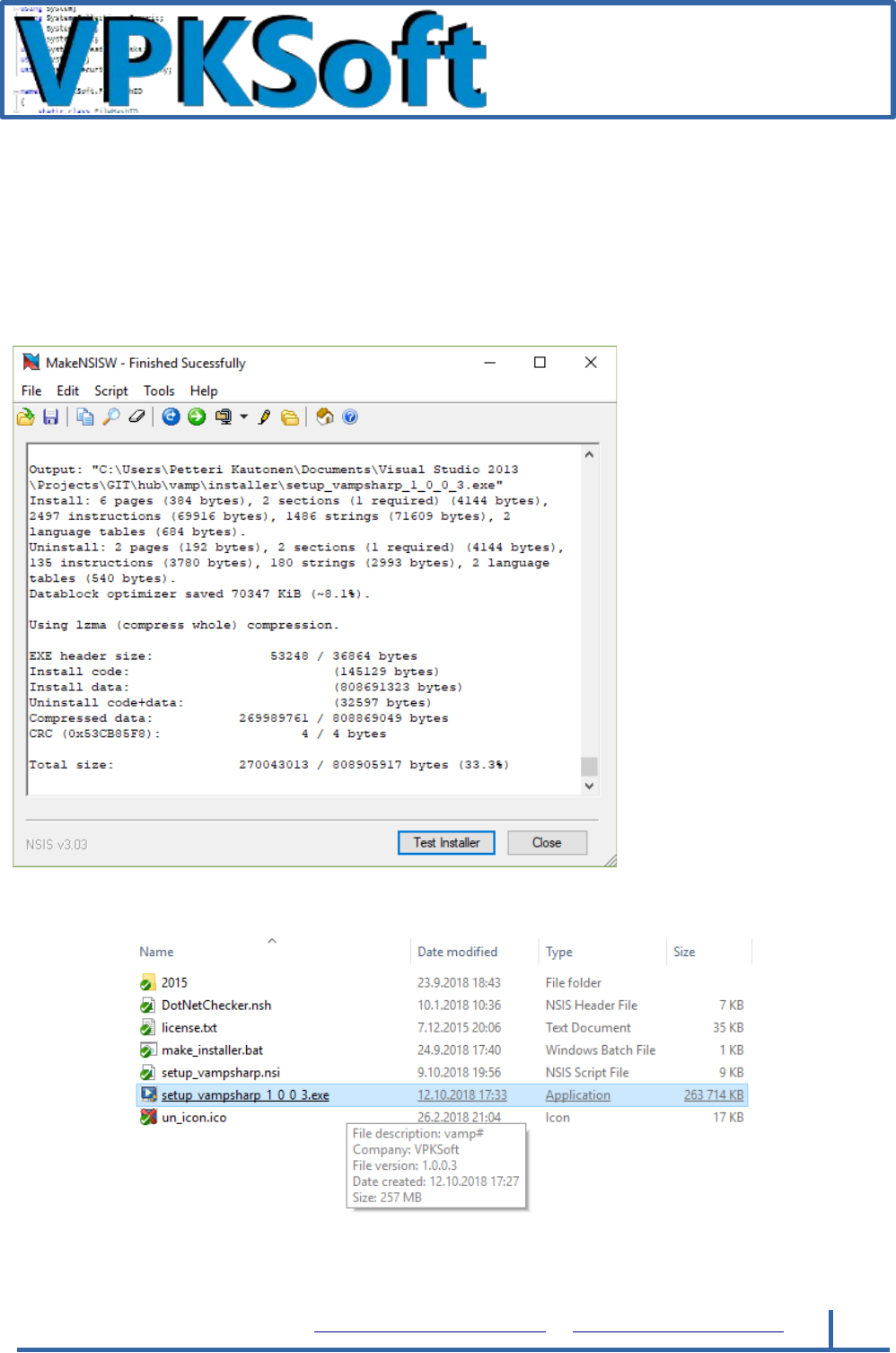The width and height of the screenshot is (896, 1353).
Task: Run installer with the green arrow icon
Action: pyautogui.click(x=197, y=417)
